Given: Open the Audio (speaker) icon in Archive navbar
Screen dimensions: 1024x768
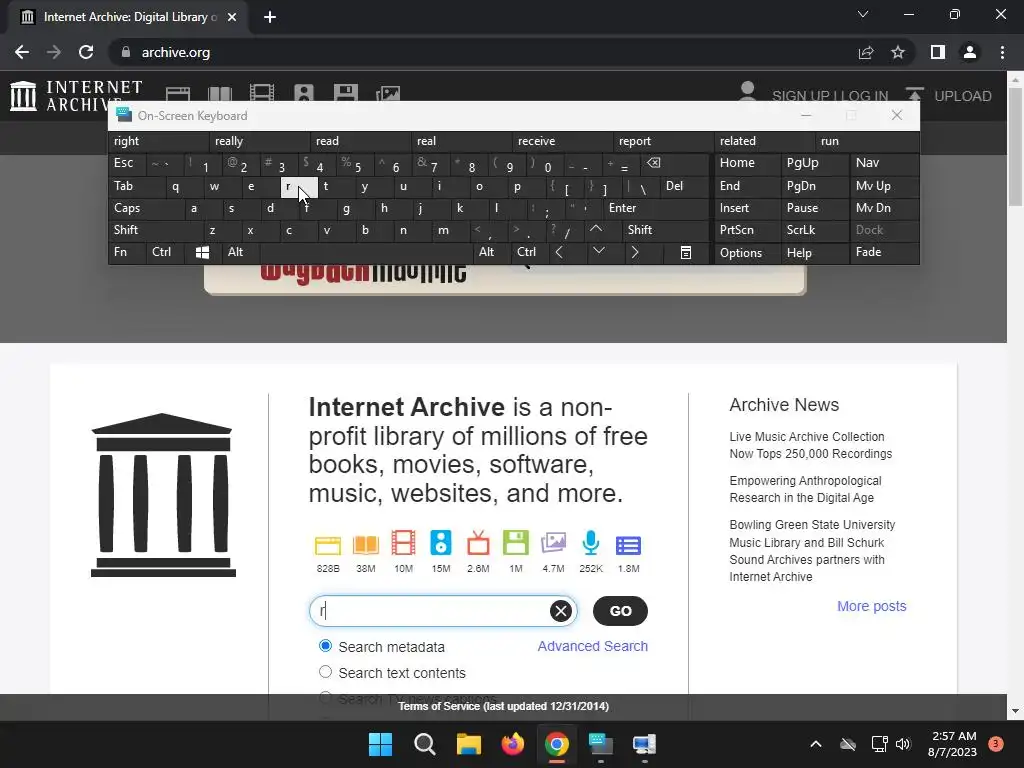Looking at the screenshot, I should pyautogui.click(x=304, y=93).
